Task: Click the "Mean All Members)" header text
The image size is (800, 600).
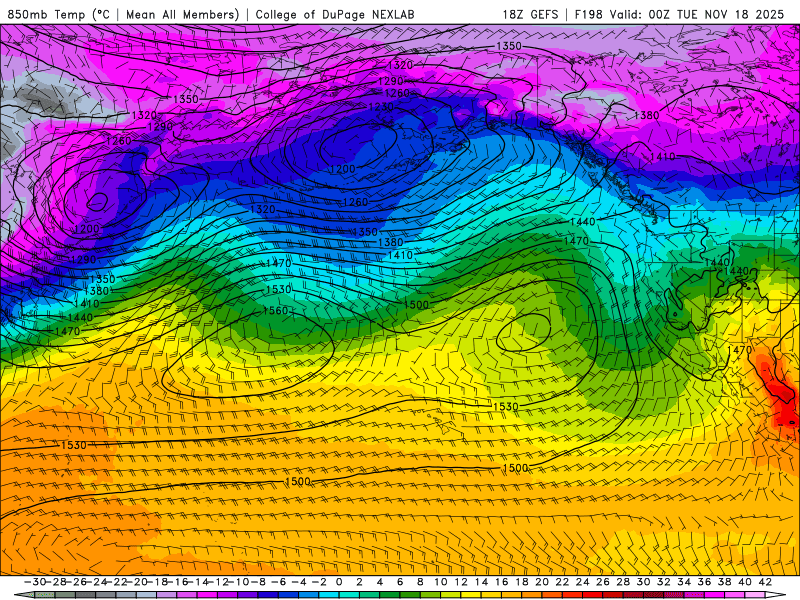Action: click(x=183, y=14)
